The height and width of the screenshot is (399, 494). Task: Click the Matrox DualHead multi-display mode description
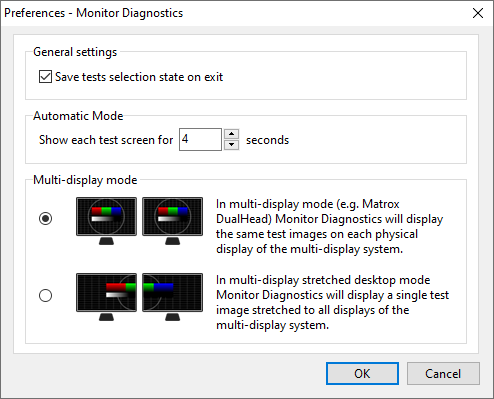pos(329,226)
